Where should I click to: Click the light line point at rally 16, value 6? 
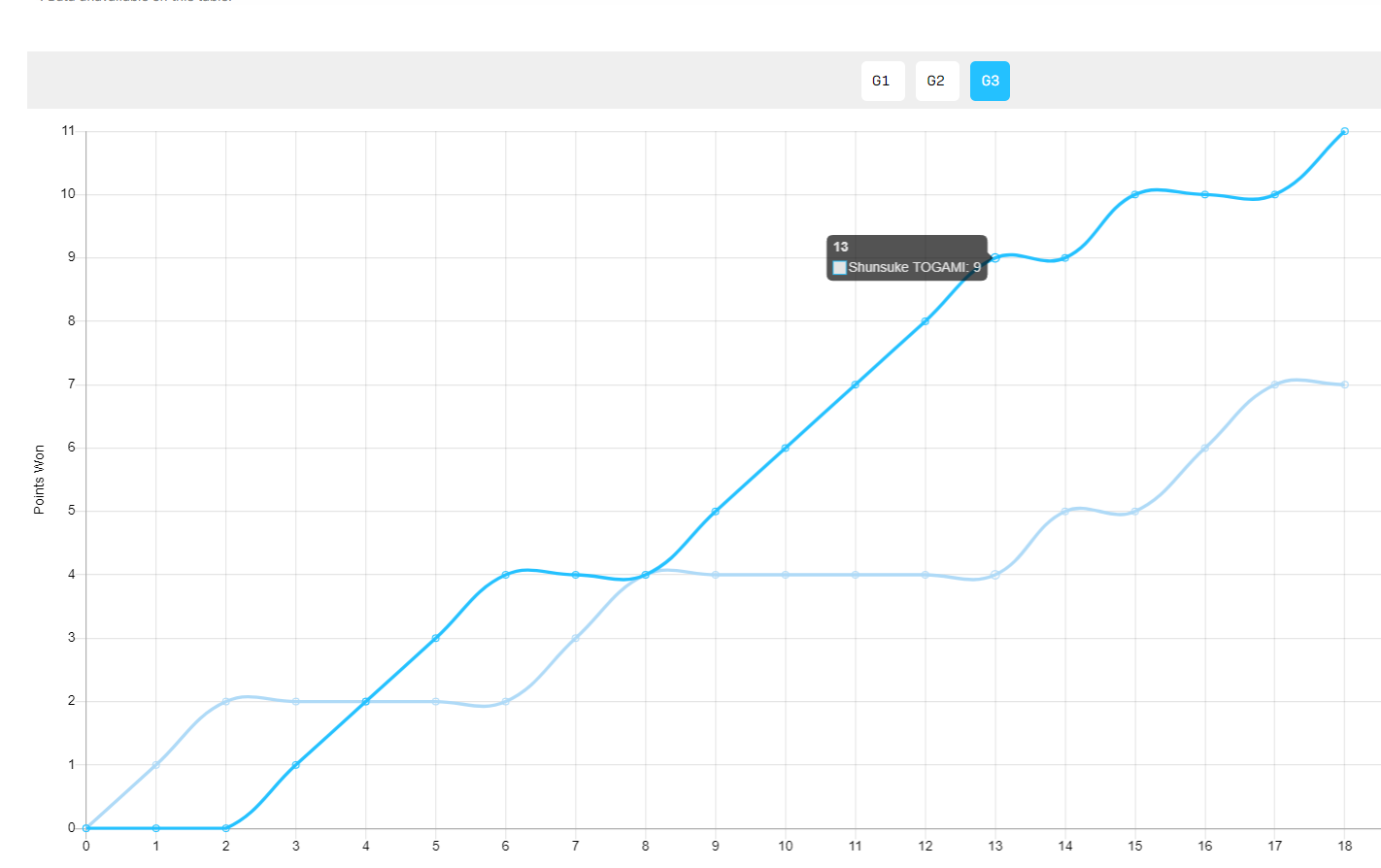point(1205,448)
